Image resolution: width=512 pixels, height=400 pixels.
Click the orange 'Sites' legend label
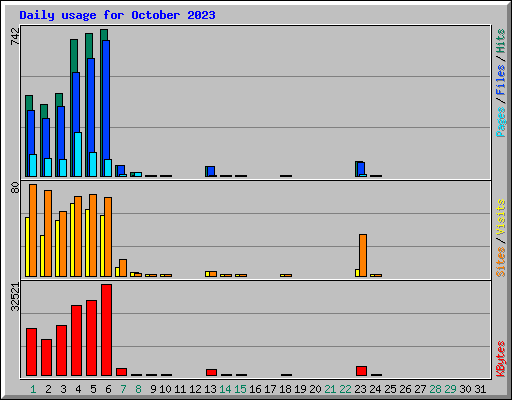coord(500,262)
